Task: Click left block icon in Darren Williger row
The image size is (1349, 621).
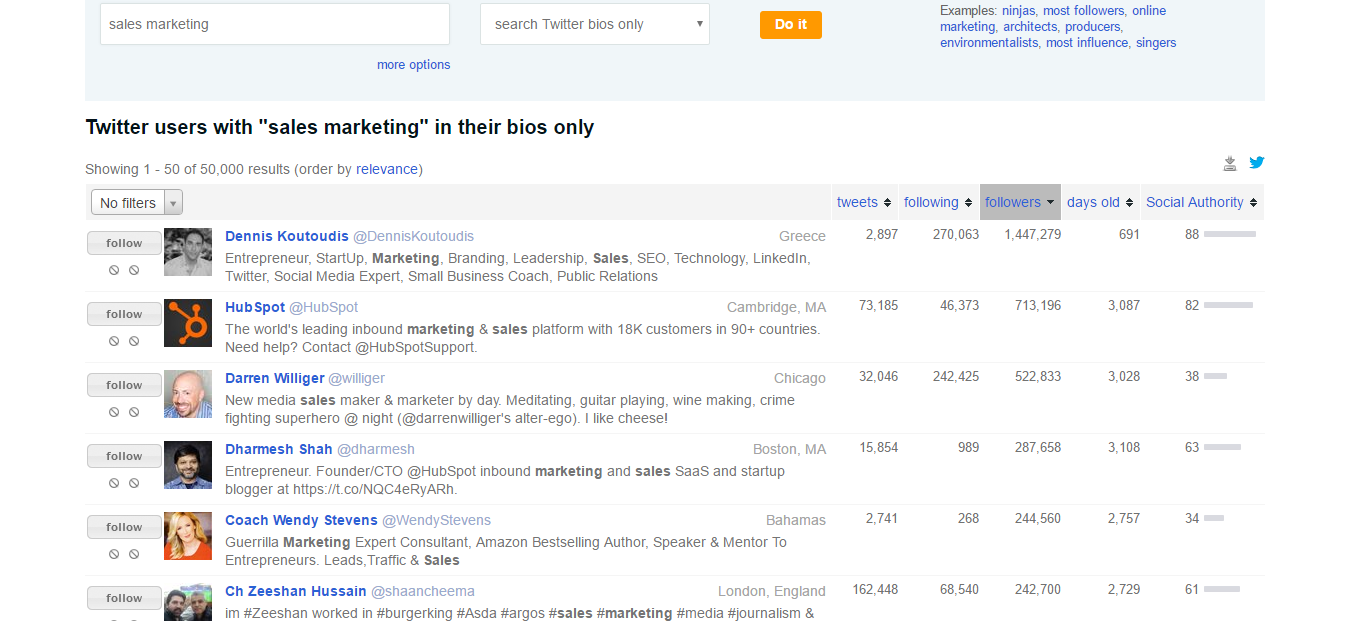Action: 114,412
